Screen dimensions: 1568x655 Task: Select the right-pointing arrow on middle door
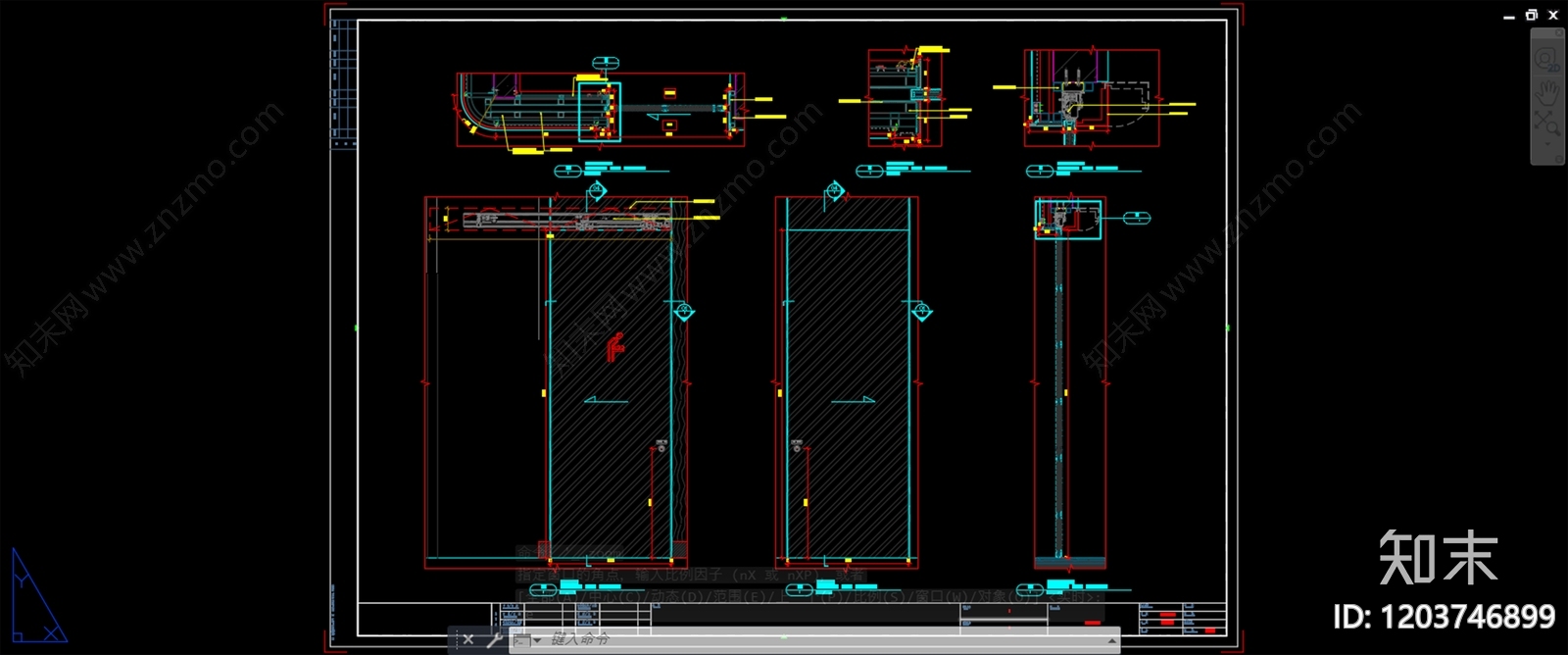[853, 400]
